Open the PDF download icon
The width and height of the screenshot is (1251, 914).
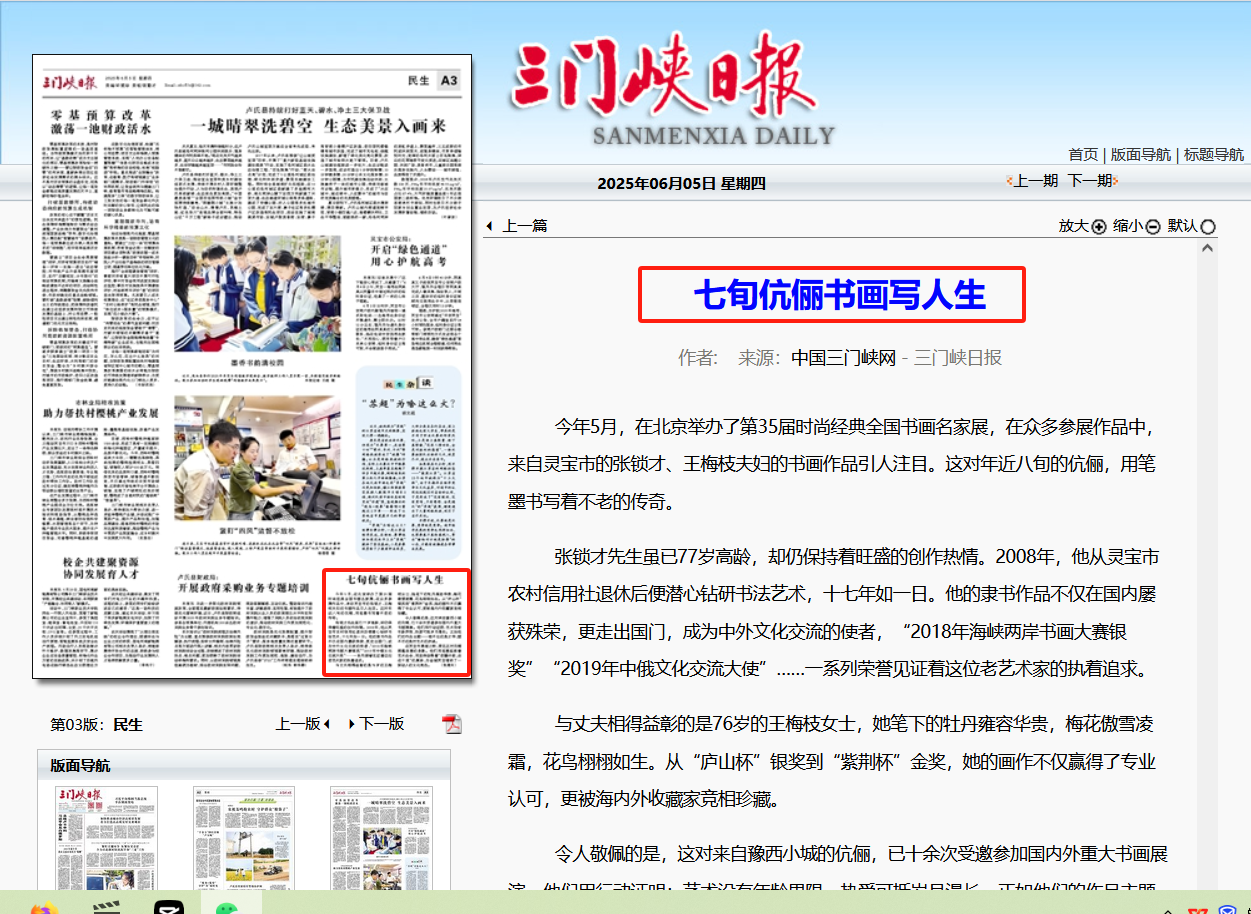click(452, 724)
